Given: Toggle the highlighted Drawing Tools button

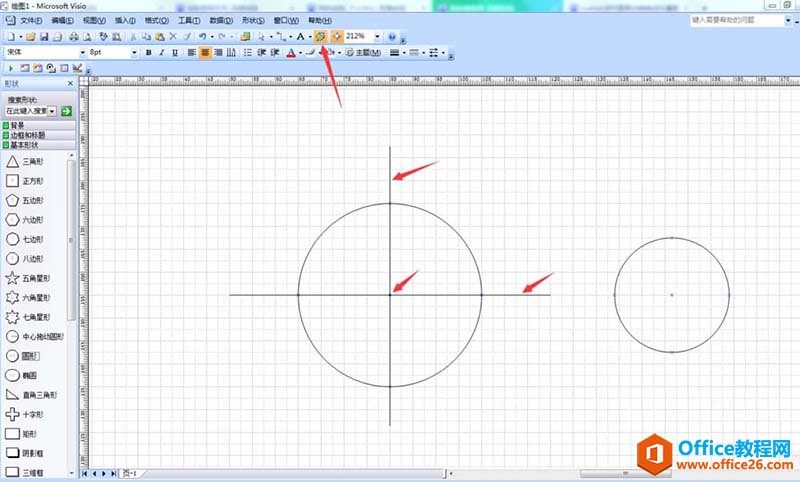Looking at the screenshot, I should [x=320, y=37].
